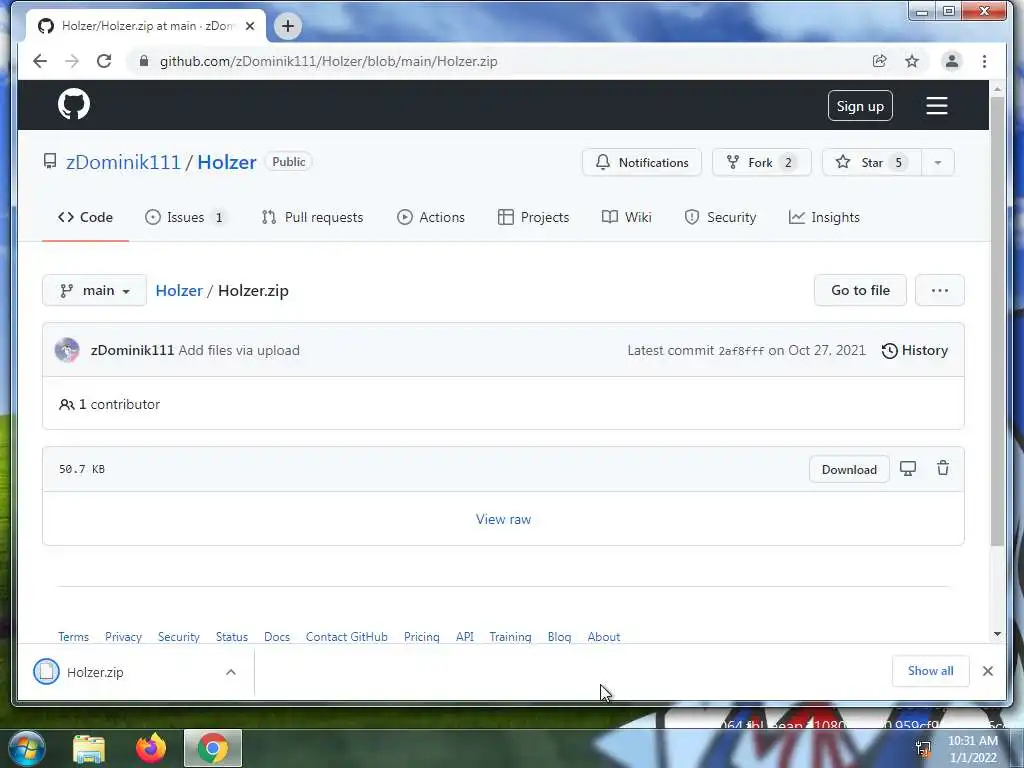The image size is (1024, 768).
Task: Go back with browser back arrow
Action: [x=40, y=61]
